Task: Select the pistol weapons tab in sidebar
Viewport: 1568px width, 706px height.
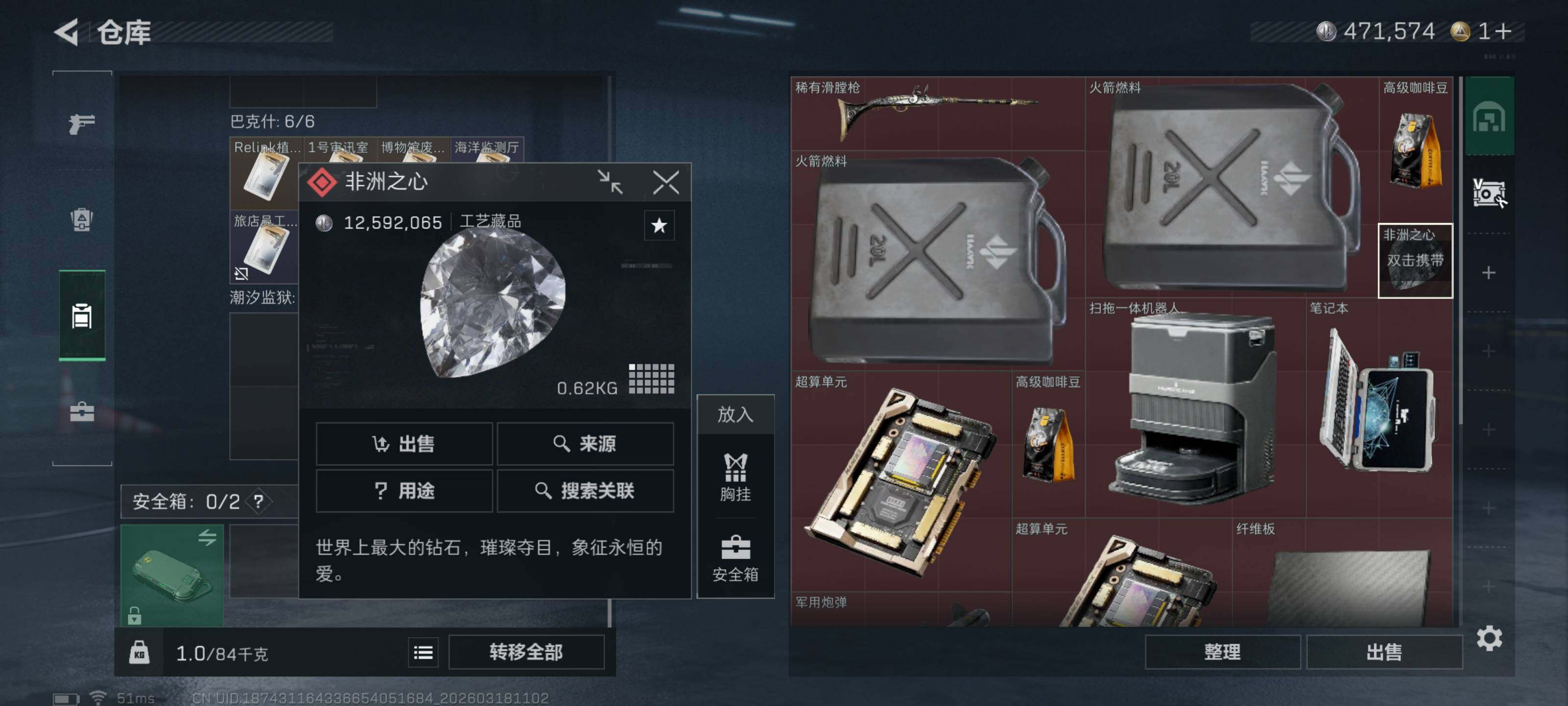Action: coord(81,124)
